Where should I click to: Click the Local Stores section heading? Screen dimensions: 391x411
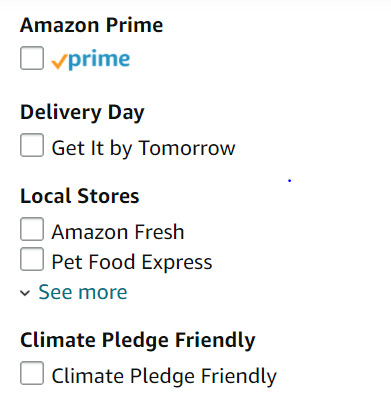79,196
